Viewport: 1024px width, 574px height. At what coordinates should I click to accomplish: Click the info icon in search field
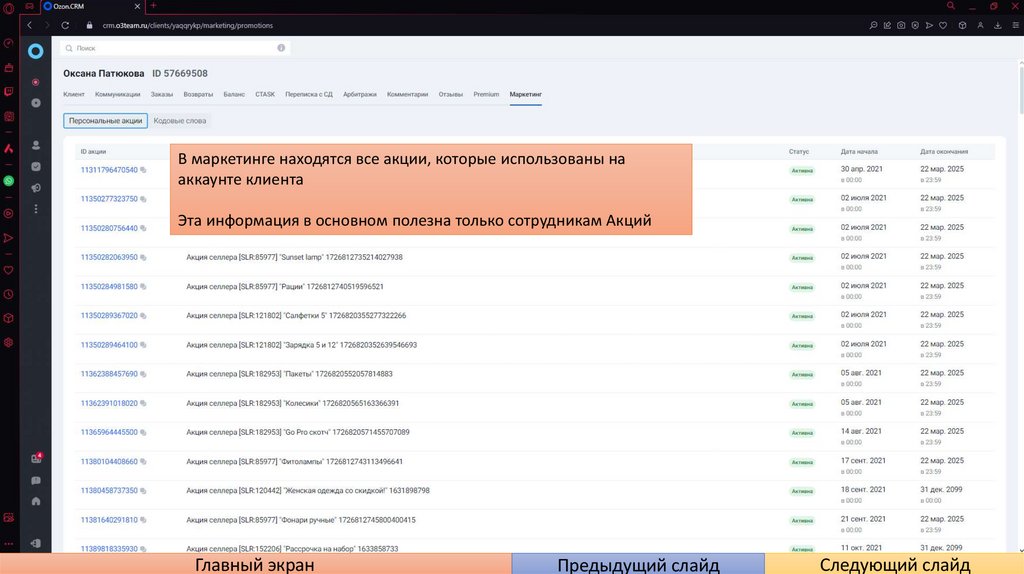tap(281, 48)
